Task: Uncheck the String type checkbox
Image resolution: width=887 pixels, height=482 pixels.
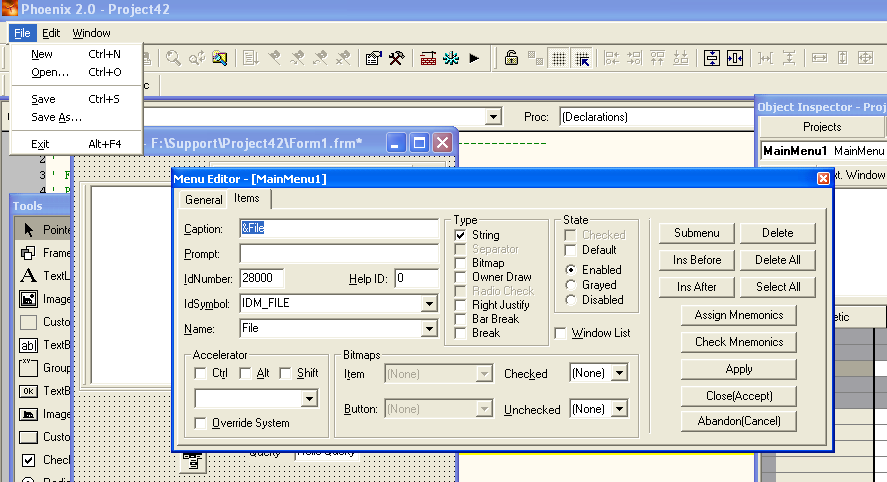Action: pyautogui.click(x=460, y=235)
